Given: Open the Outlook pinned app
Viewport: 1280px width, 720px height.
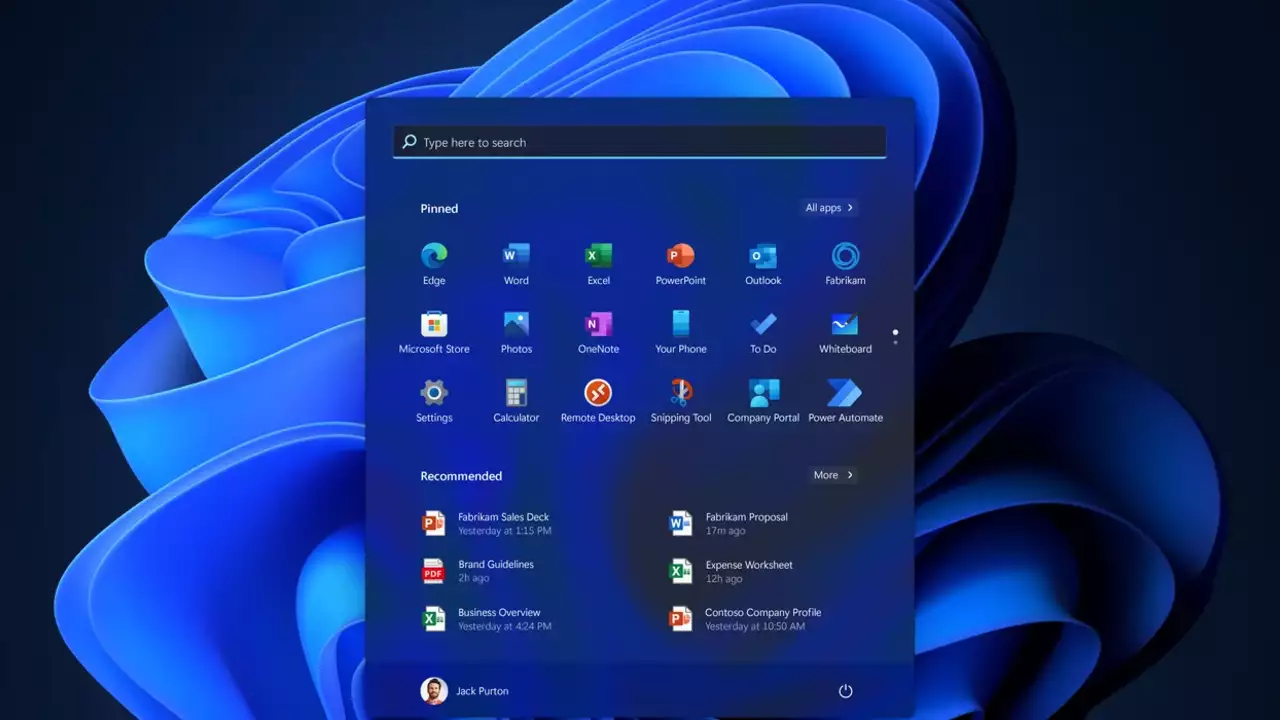Looking at the screenshot, I should click(763, 257).
